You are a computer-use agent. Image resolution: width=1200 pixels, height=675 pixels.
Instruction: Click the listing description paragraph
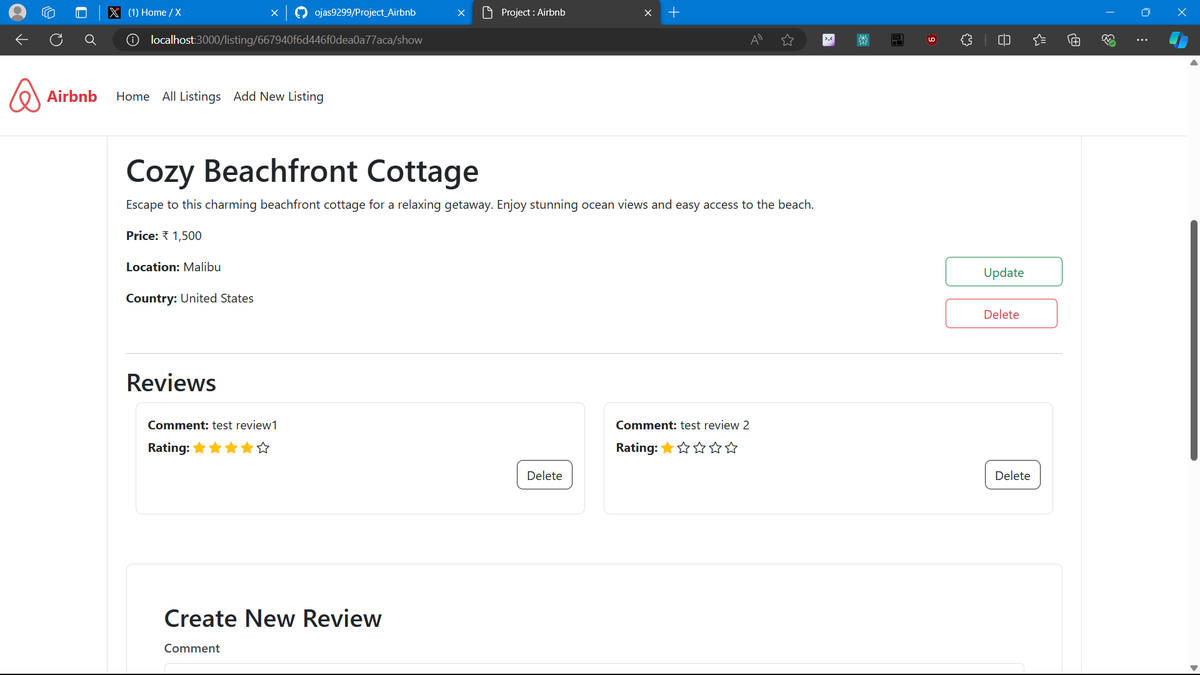click(x=470, y=205)
